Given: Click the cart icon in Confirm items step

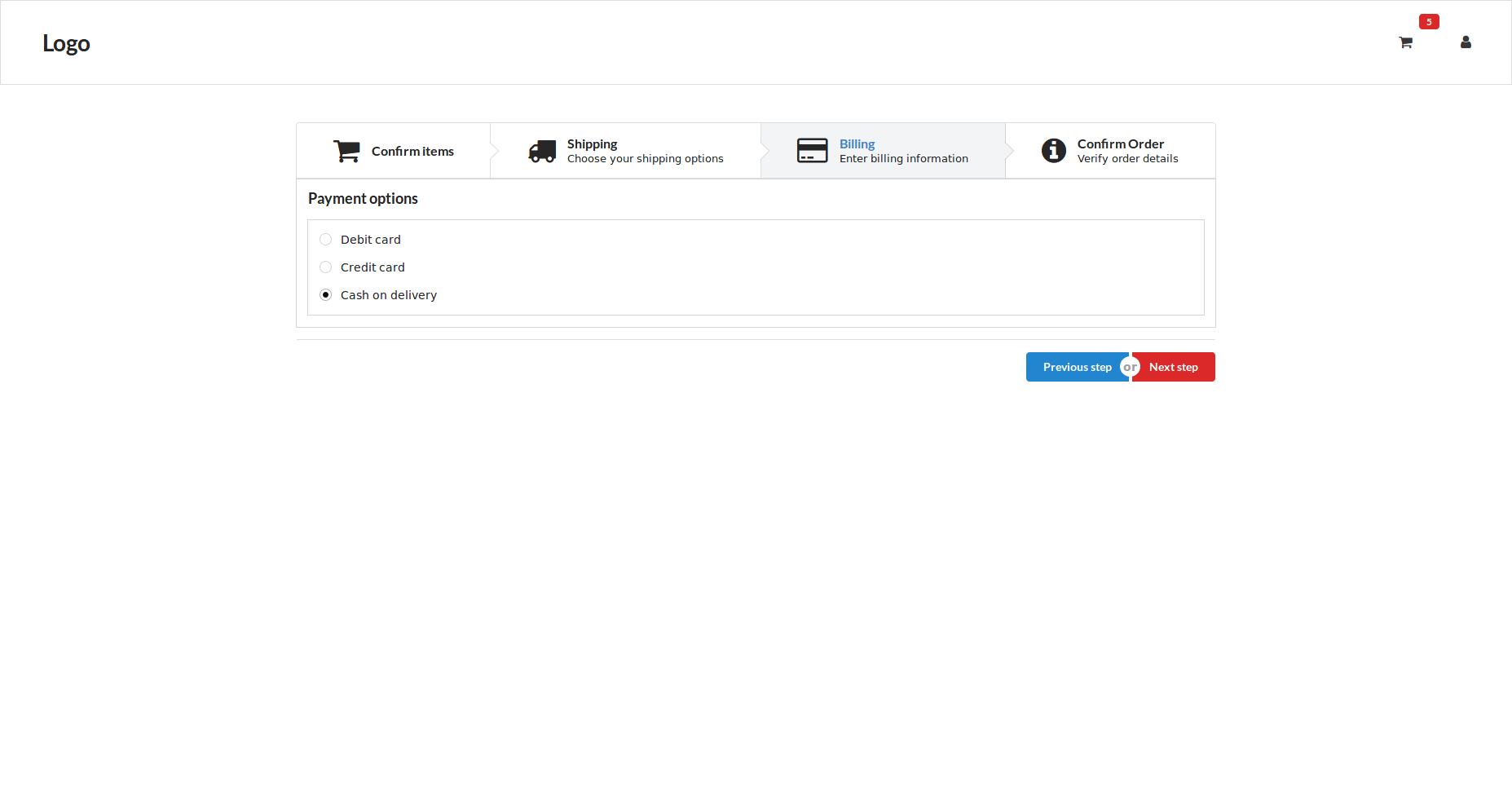Looking at the screenshot, I should 346,151.
